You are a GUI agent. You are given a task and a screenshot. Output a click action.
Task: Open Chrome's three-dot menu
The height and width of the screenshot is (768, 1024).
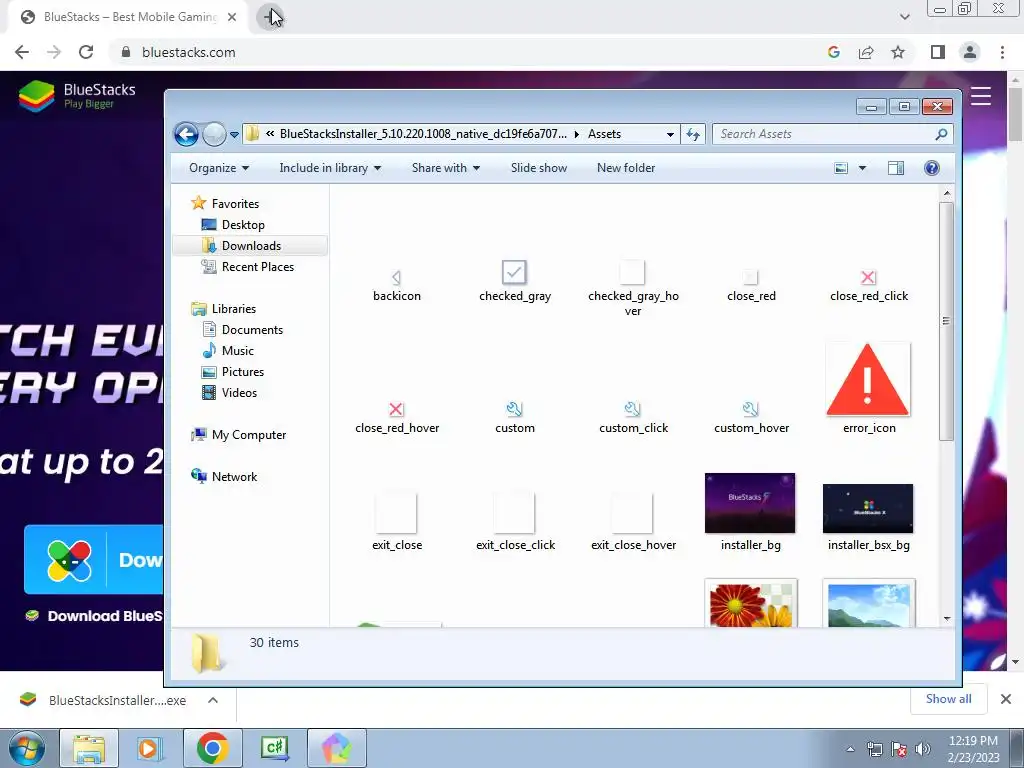point(1002,52)
